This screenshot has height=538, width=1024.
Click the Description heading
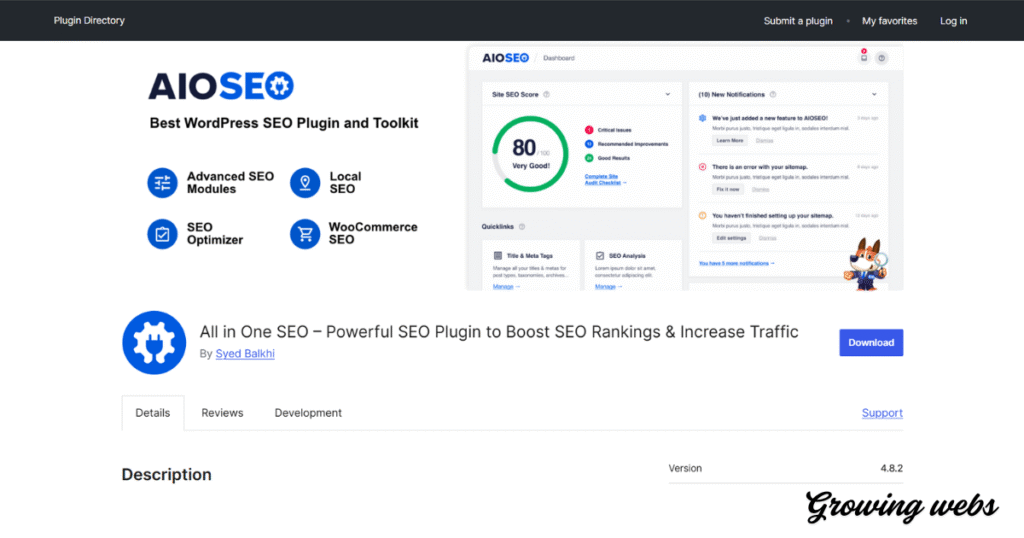(167, 475)
